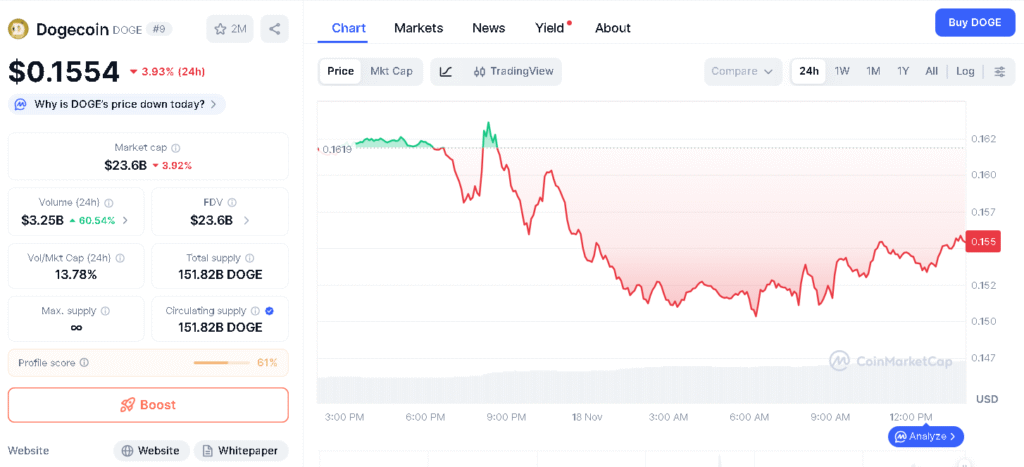Switch to the Markets tab
The image size is (1024, 467).
tap(419, 28)
